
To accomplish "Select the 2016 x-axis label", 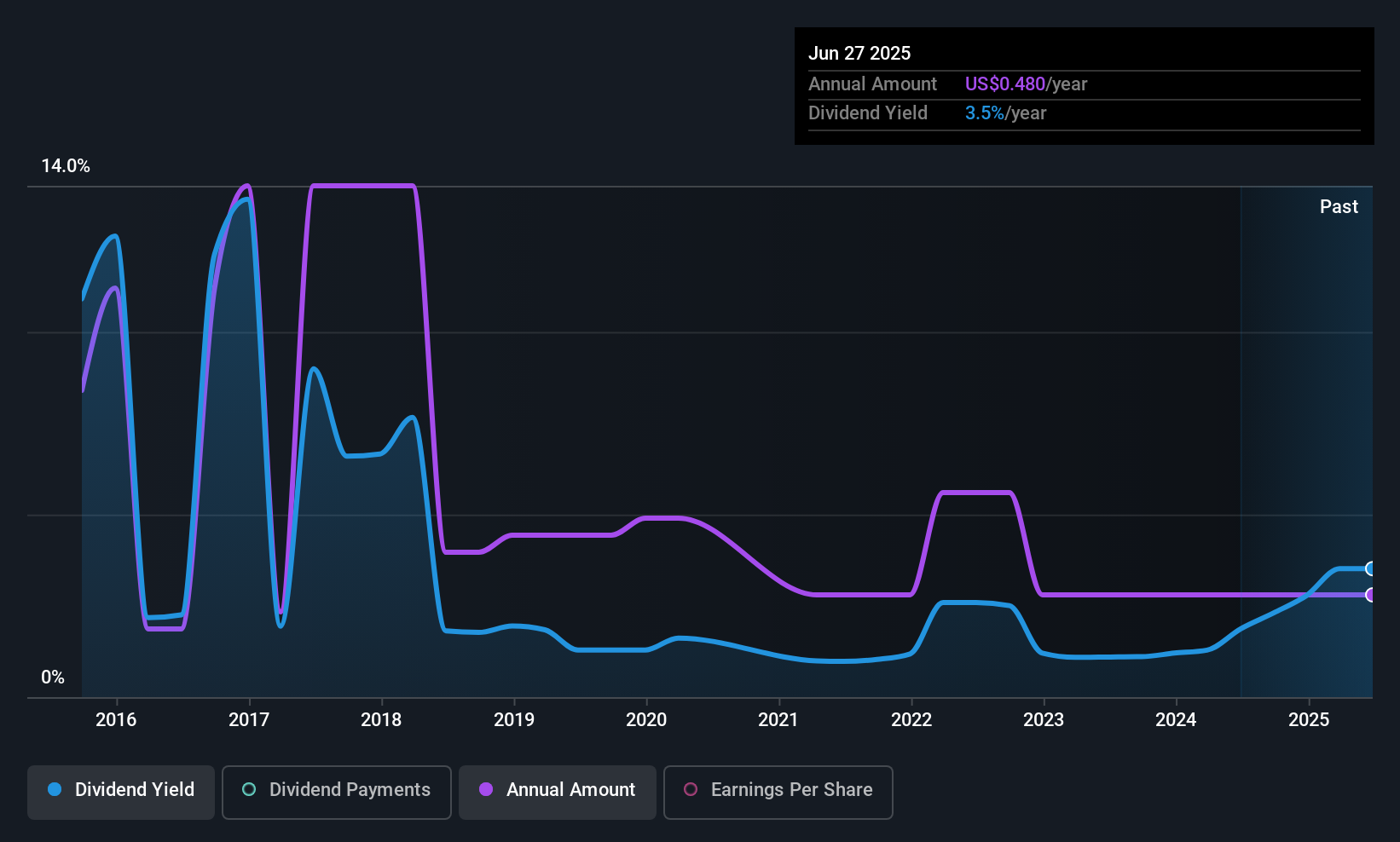I will [116, 720].
